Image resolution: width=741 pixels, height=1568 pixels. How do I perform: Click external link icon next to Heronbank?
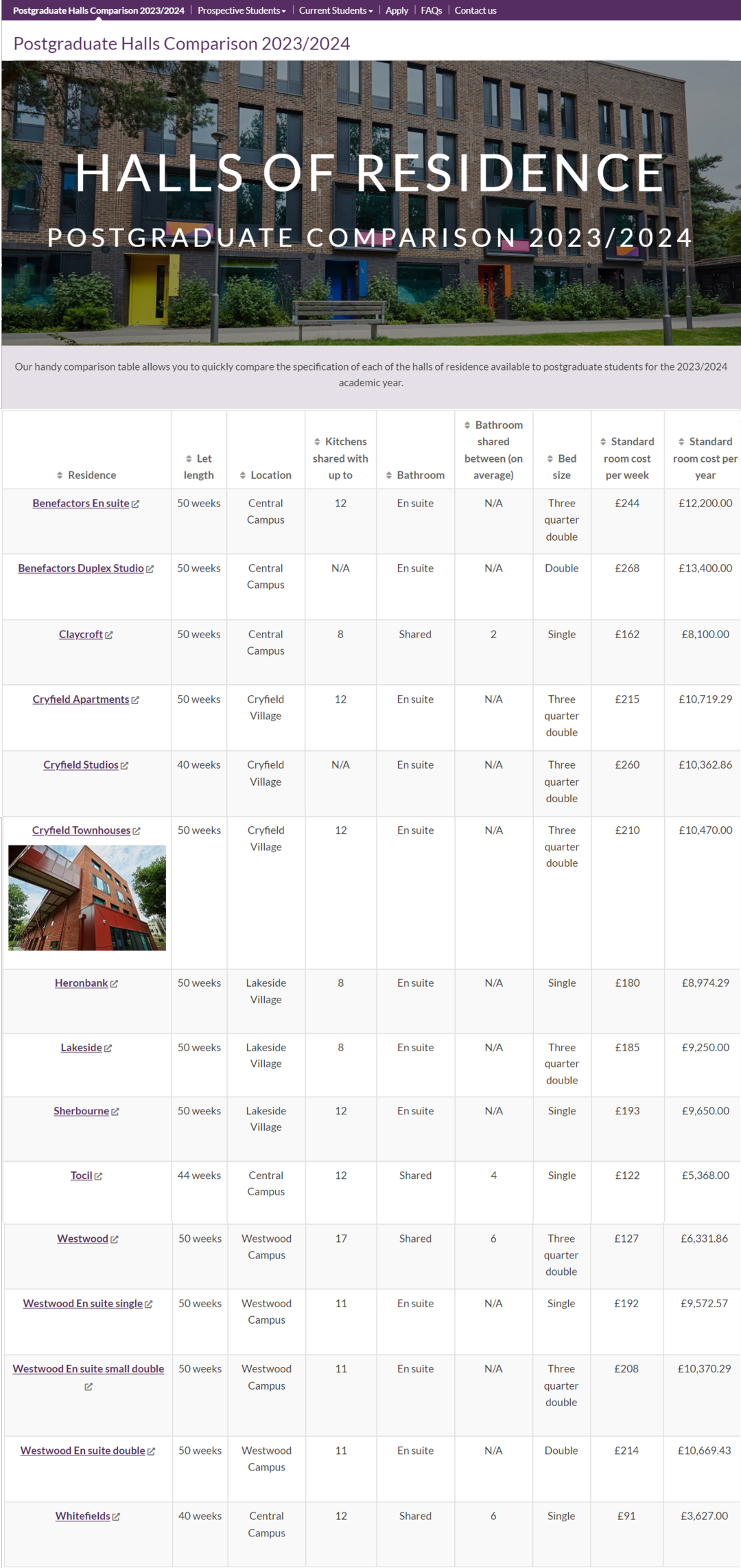(114, 983)
